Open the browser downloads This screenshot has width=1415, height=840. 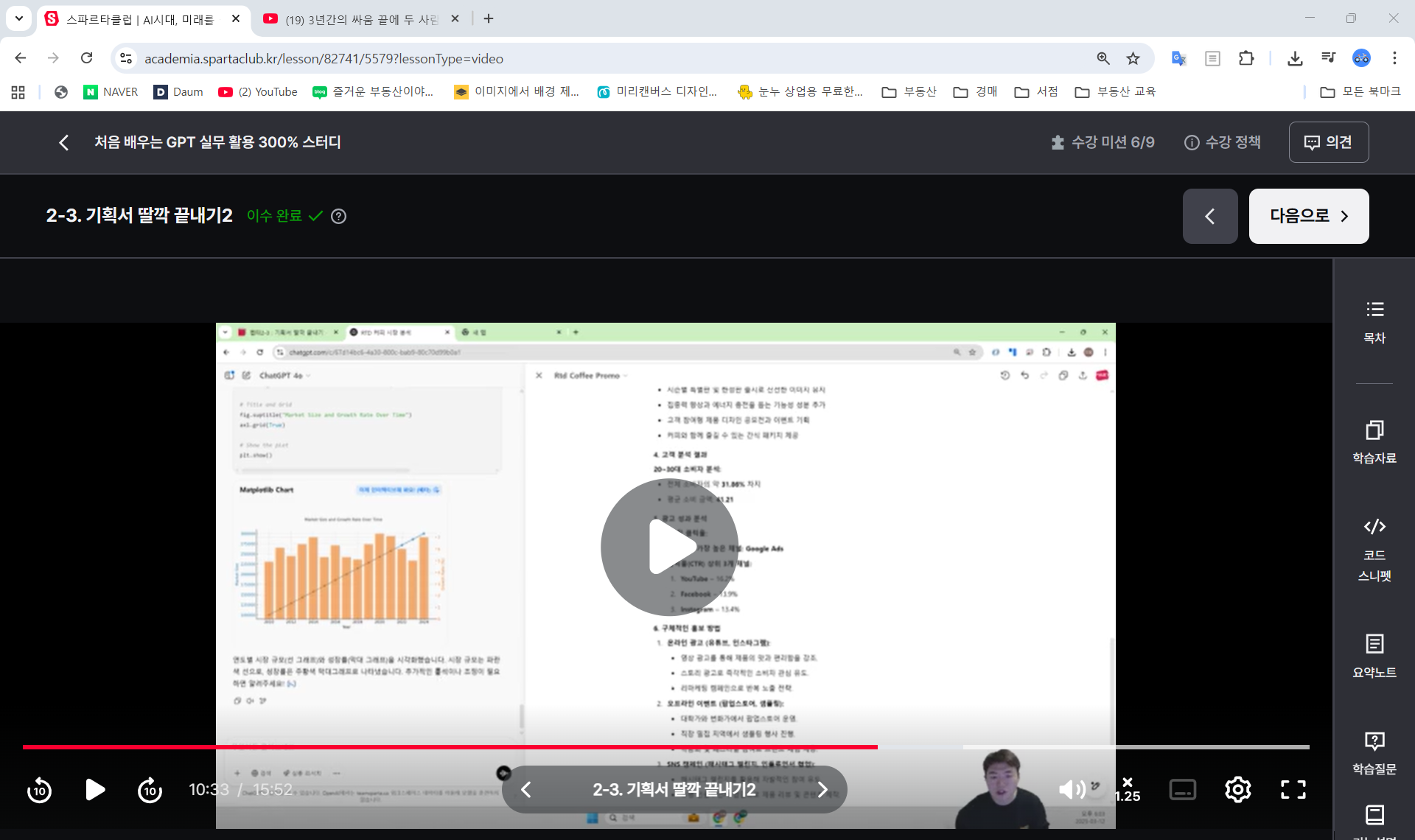click(x=1295, y=58)
